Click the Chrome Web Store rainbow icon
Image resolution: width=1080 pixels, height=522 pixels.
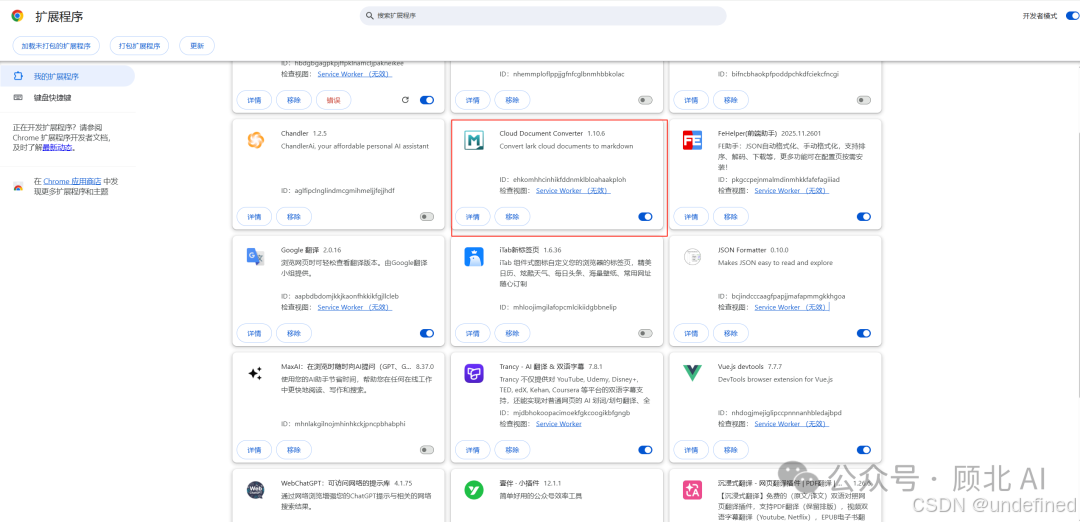(x=18, y=186)
